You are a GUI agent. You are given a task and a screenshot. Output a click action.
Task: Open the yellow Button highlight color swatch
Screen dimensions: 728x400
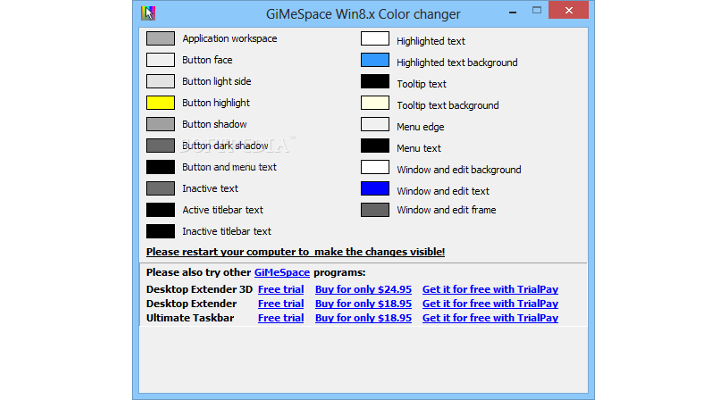tap(160, 103)
